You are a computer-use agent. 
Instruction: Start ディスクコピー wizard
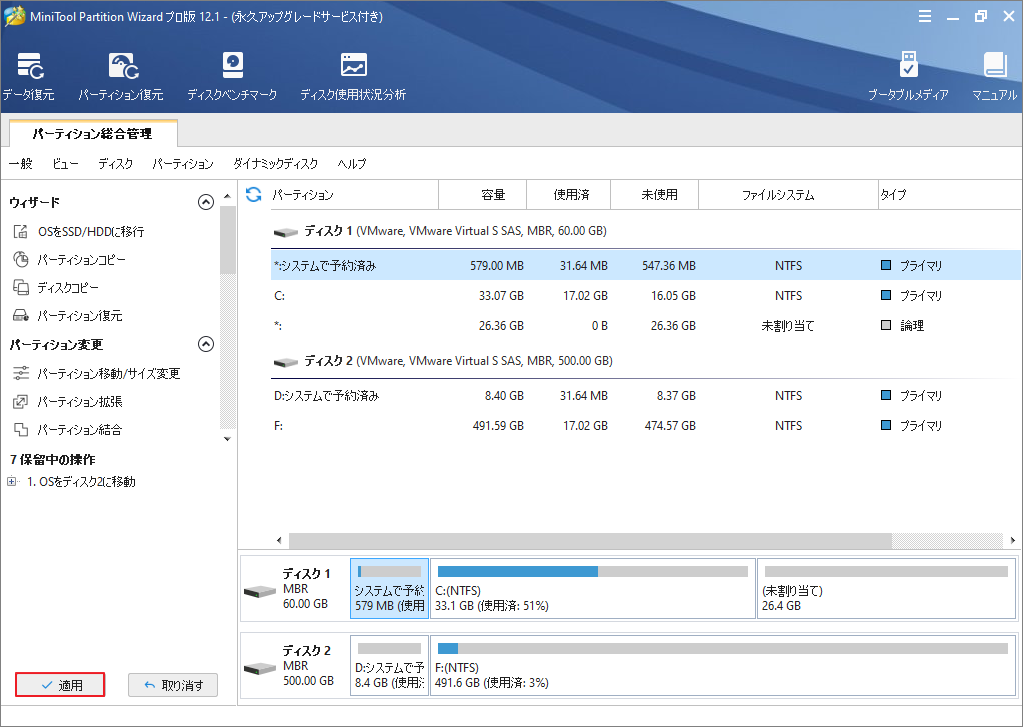[x=56, y=288]
